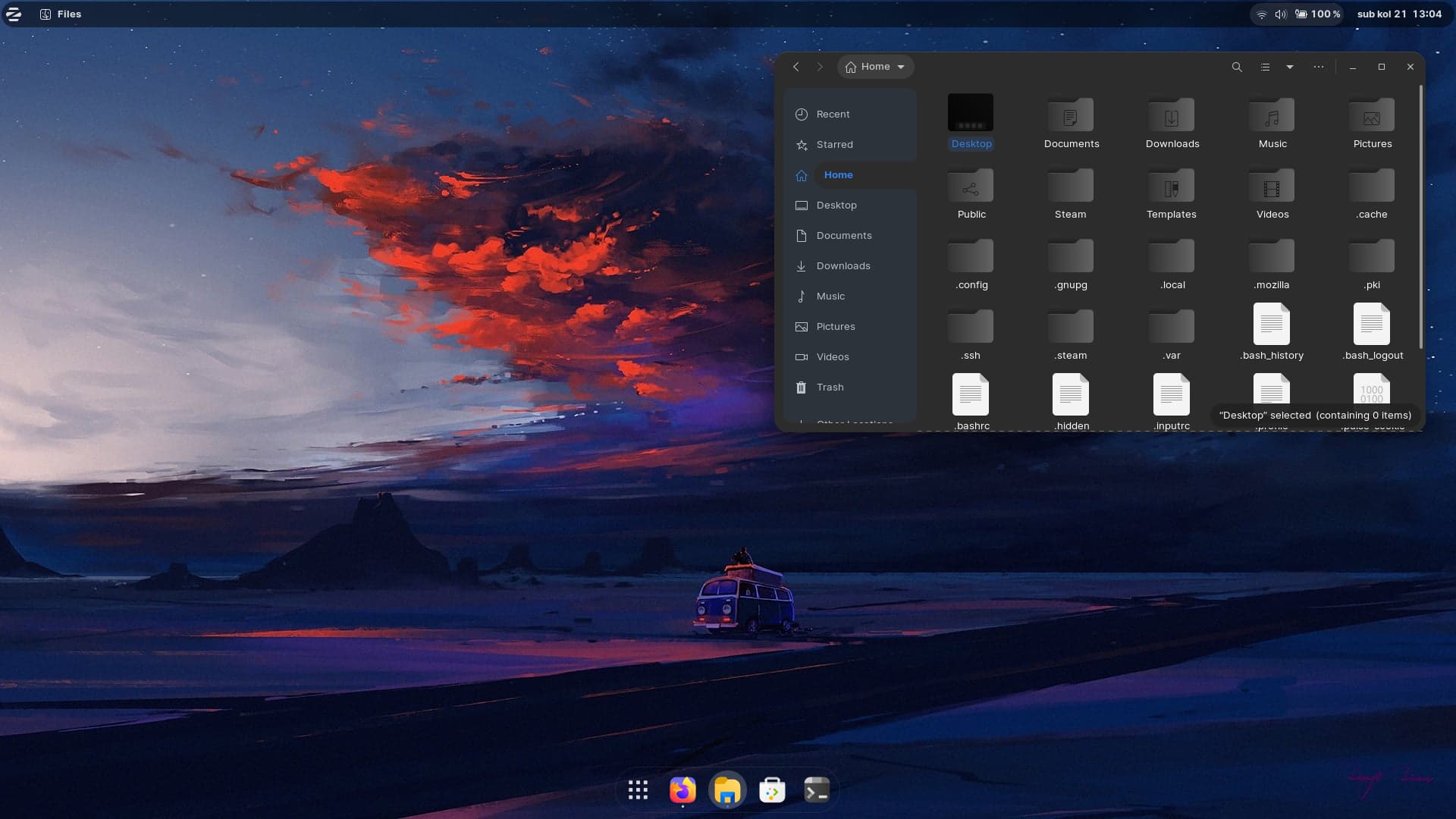Open the Home path bar dropdown

click(876, 67)
